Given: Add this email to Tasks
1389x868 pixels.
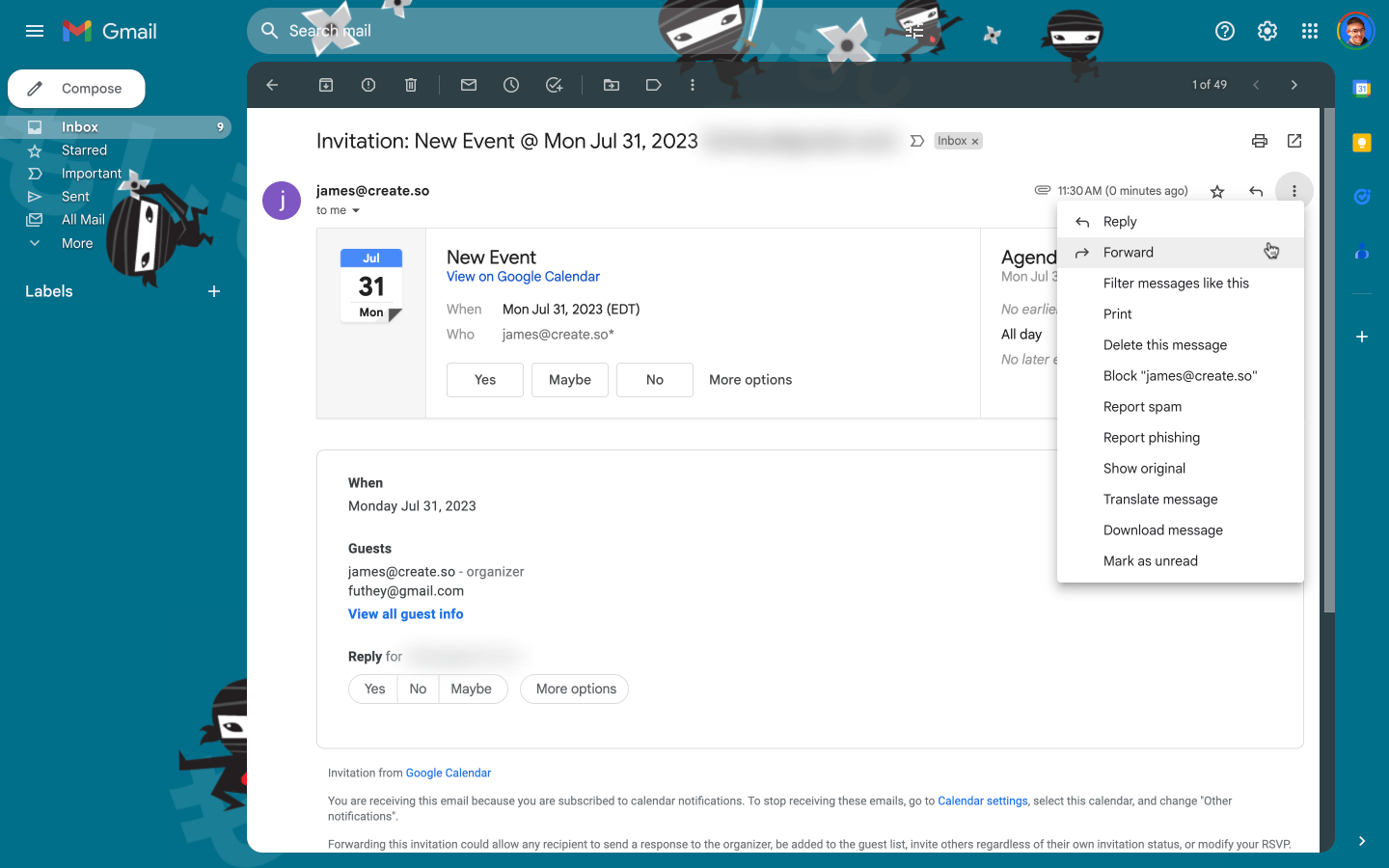Looking at the screenshot, I should tap(554, 85).
